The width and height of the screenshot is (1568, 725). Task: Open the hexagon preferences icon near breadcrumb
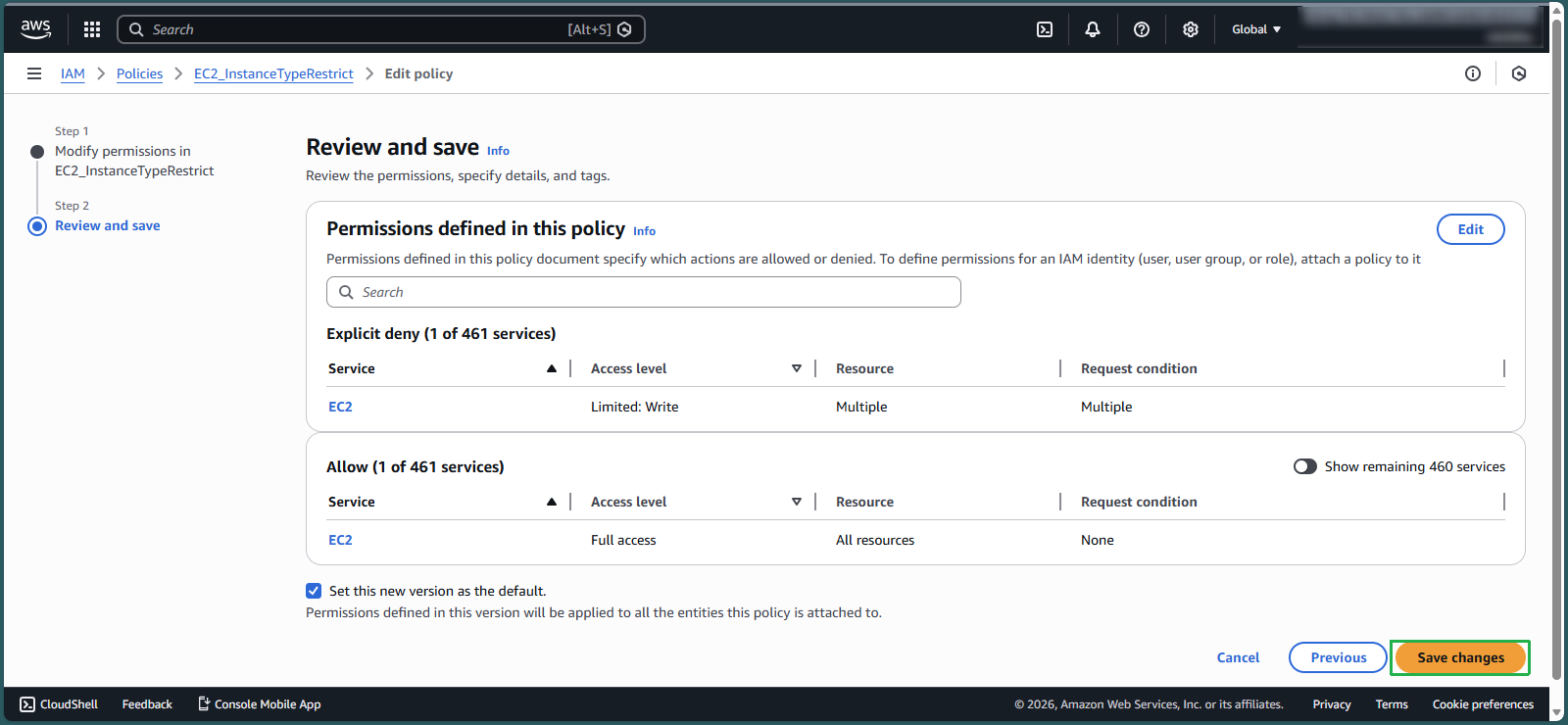[x=1519, y=73]
